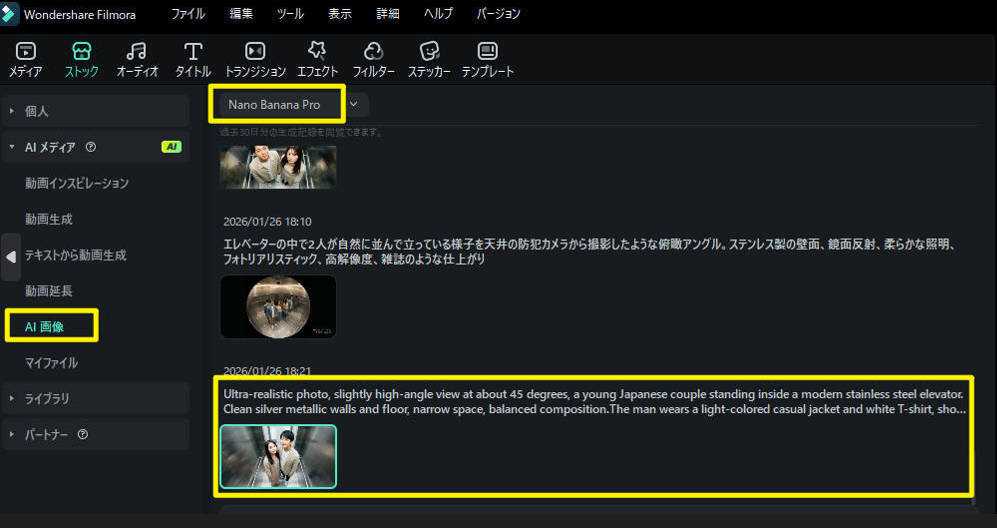Open the テンプレート templates tab icon
This screenshot has height=528, width=997.
(488, 51)
